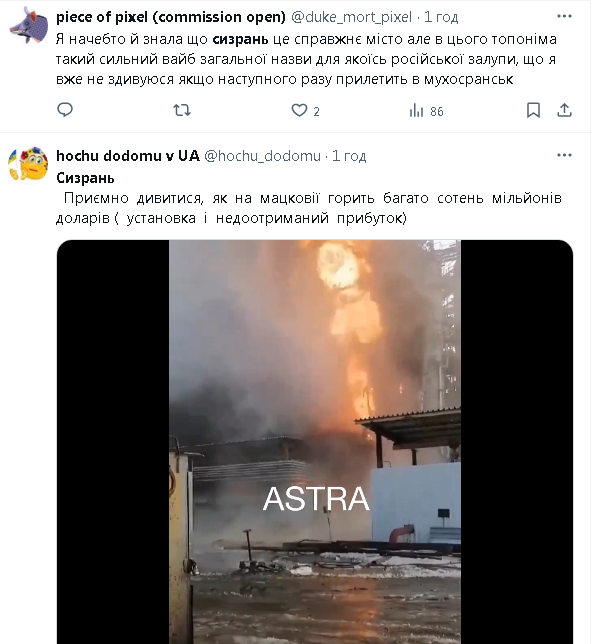Click bold сизрань keyword in first tweet
The height and width of the screenshot is (644, 594).
240,39
